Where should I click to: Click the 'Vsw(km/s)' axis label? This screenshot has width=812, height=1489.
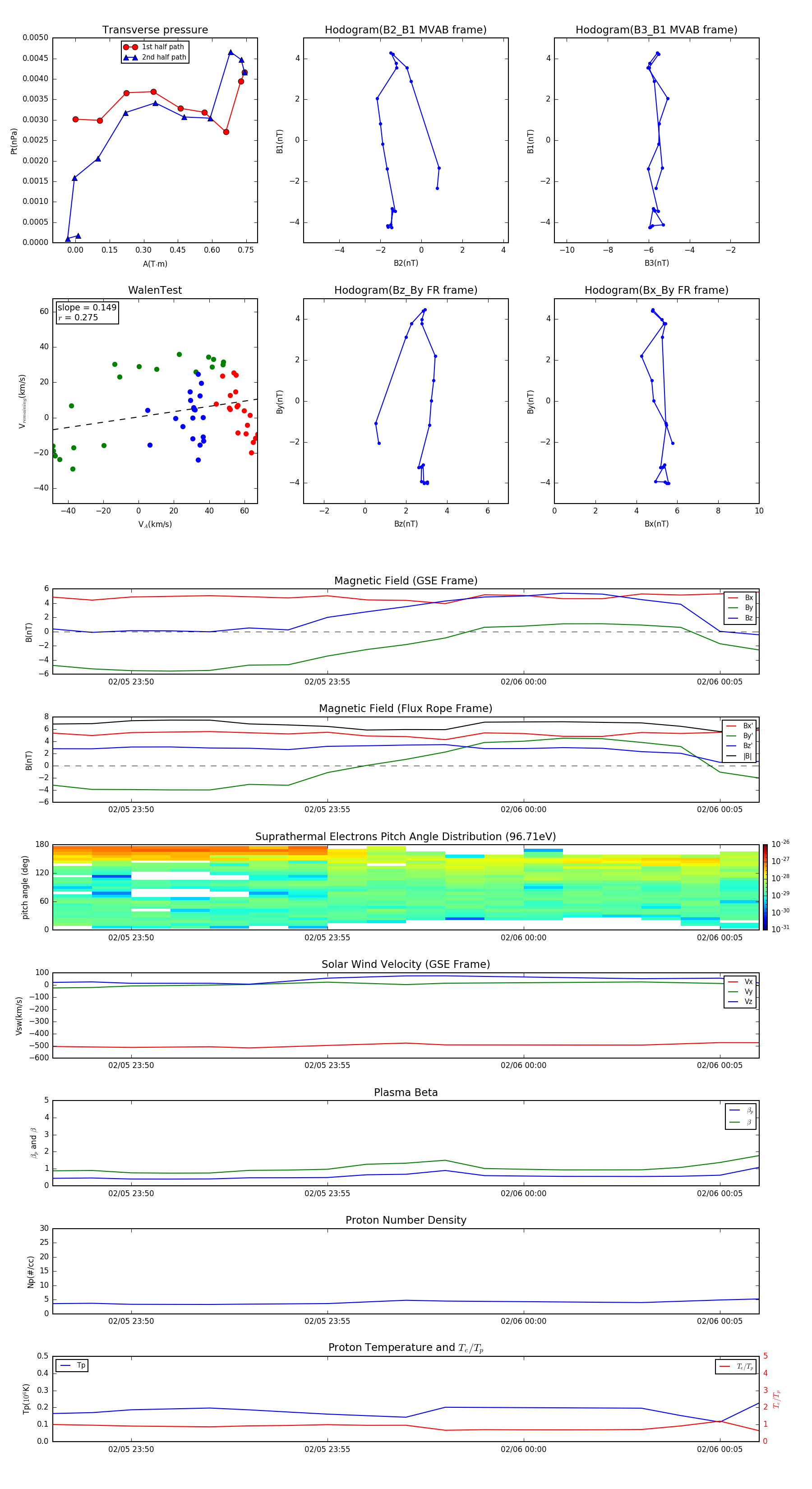point(19,1016)
